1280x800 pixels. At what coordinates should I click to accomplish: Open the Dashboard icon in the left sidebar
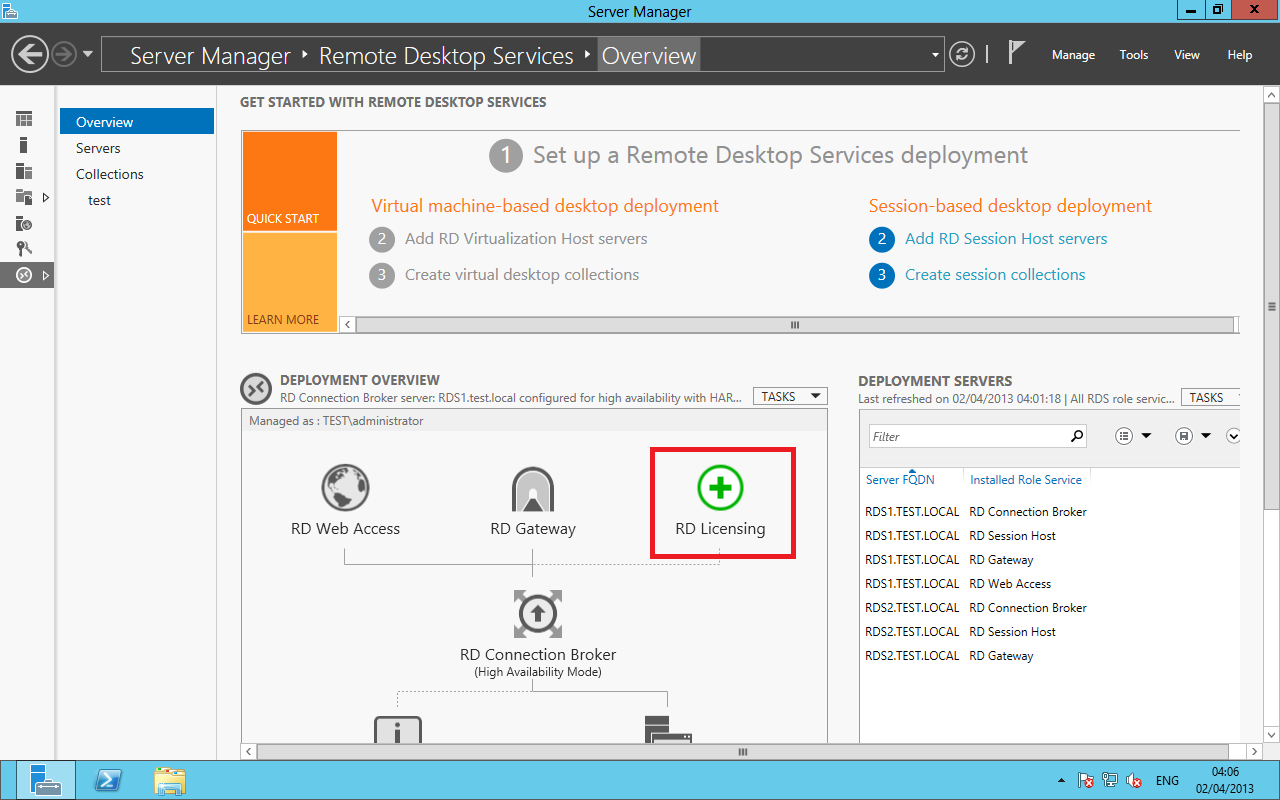click(x=24, y=119)
